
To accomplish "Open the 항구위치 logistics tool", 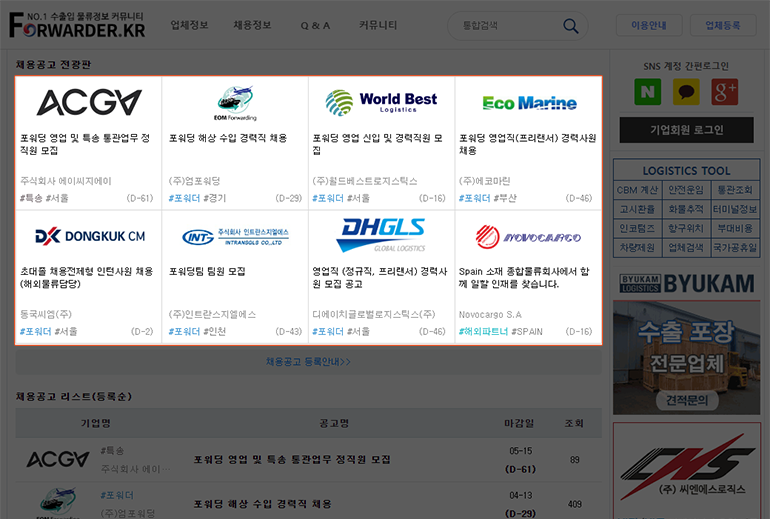I will tap(686, 228).
